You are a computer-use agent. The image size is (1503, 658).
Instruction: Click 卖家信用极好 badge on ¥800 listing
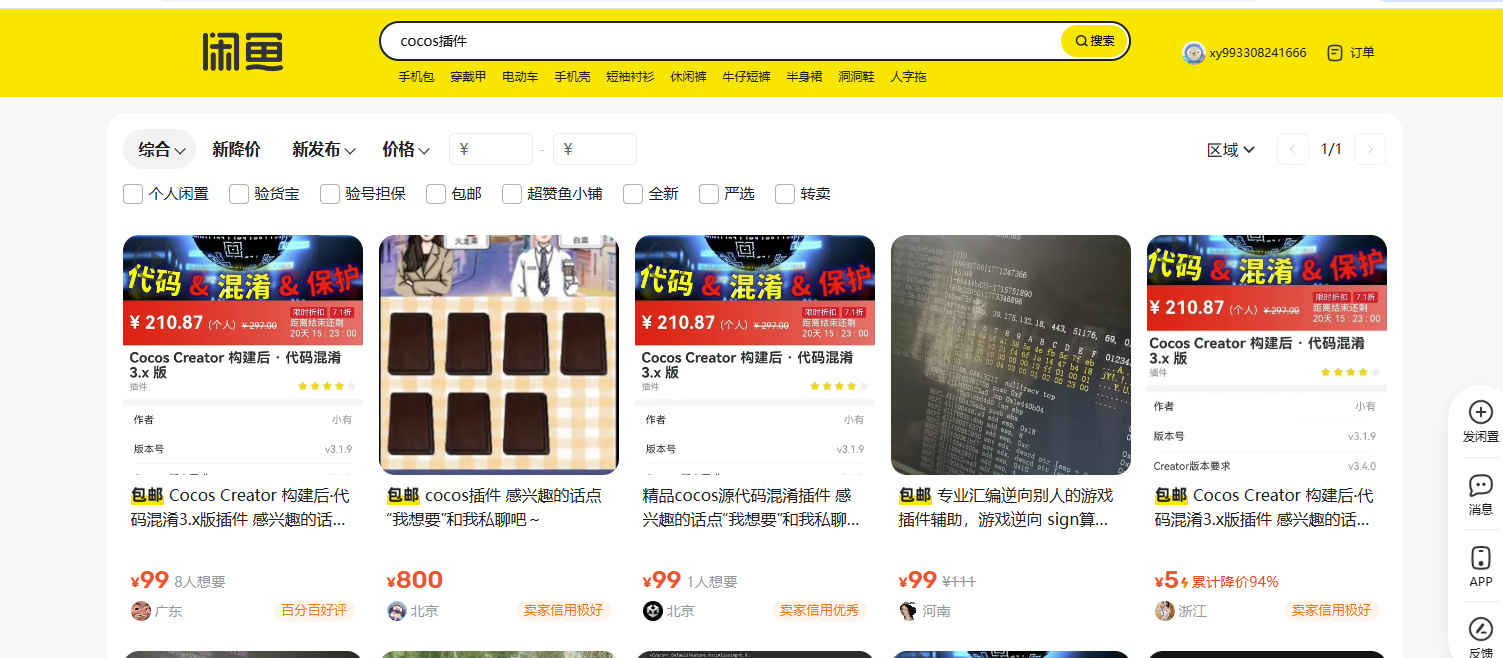pyautogui.click(x=564, y=610)
